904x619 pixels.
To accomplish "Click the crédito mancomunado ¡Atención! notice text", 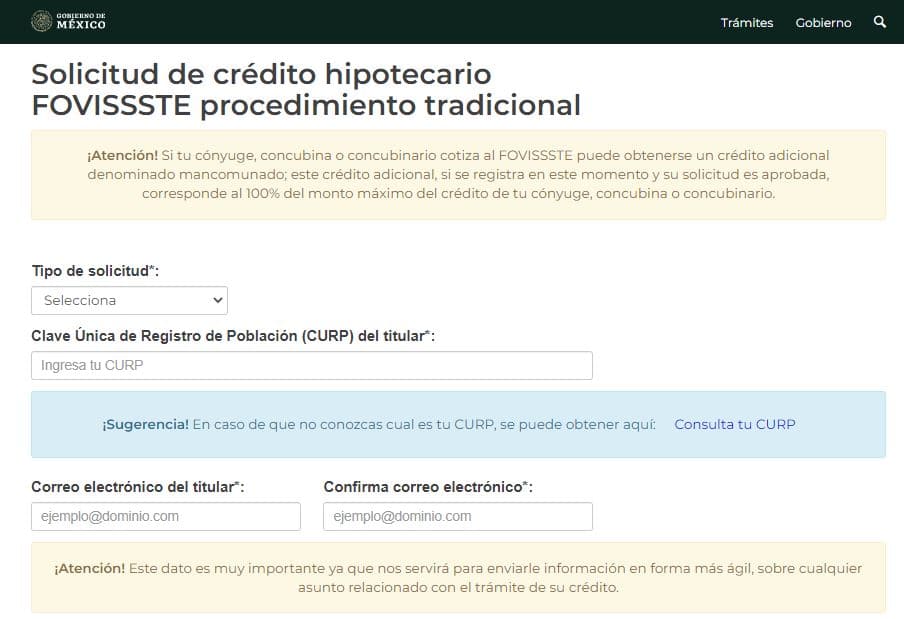I will [458, 174].
